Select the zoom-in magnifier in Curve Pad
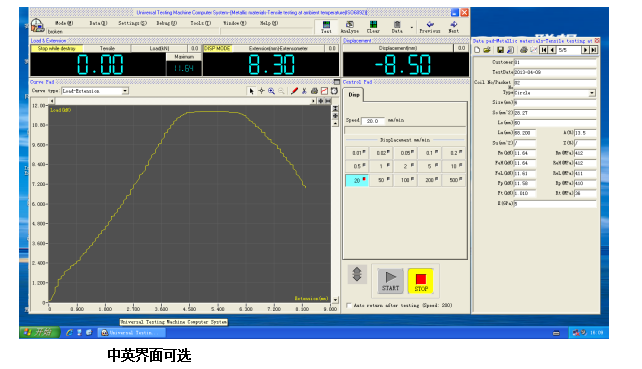 coord(271,91)
